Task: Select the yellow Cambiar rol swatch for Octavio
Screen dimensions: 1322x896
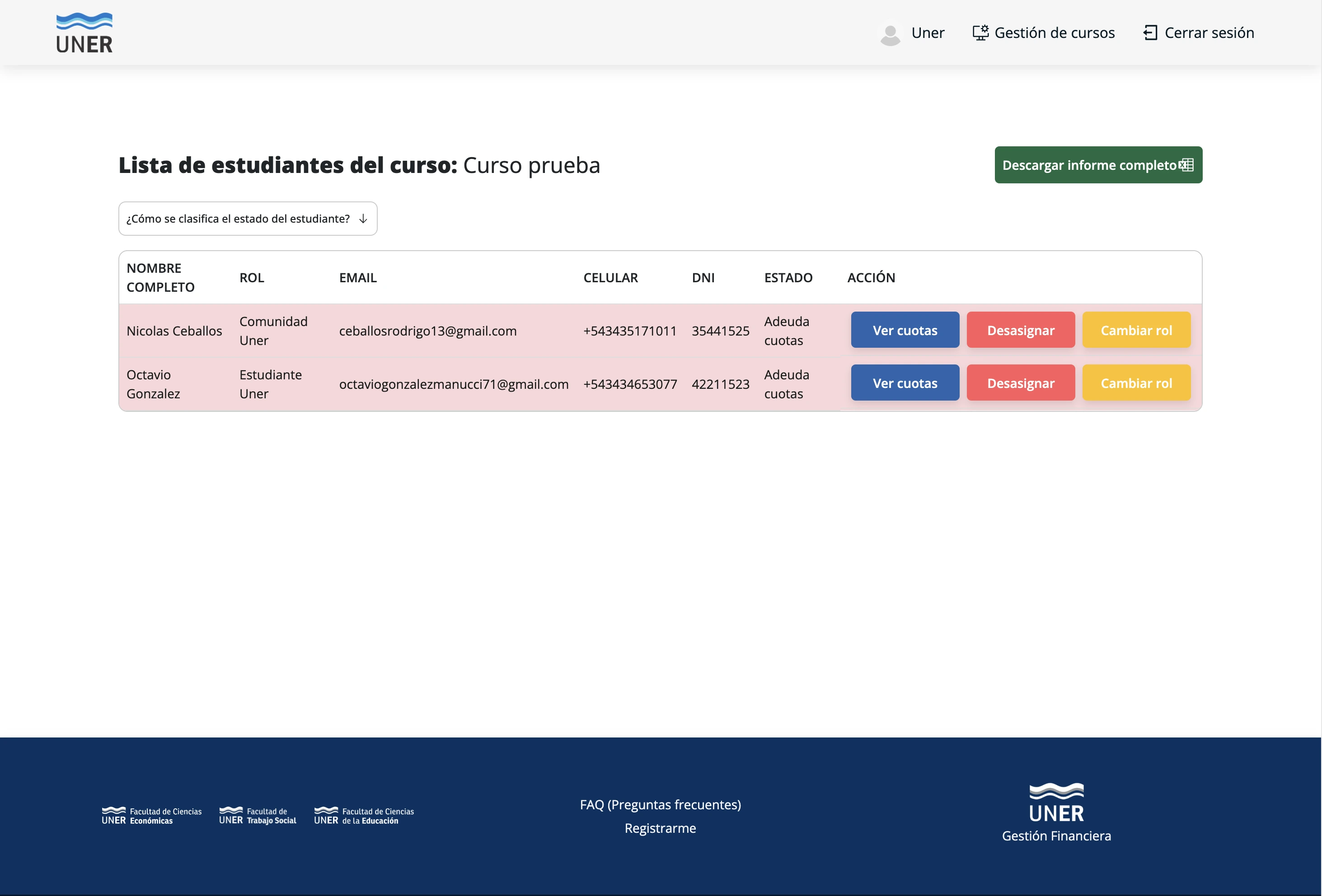Action: click(x=1136, y=383)
